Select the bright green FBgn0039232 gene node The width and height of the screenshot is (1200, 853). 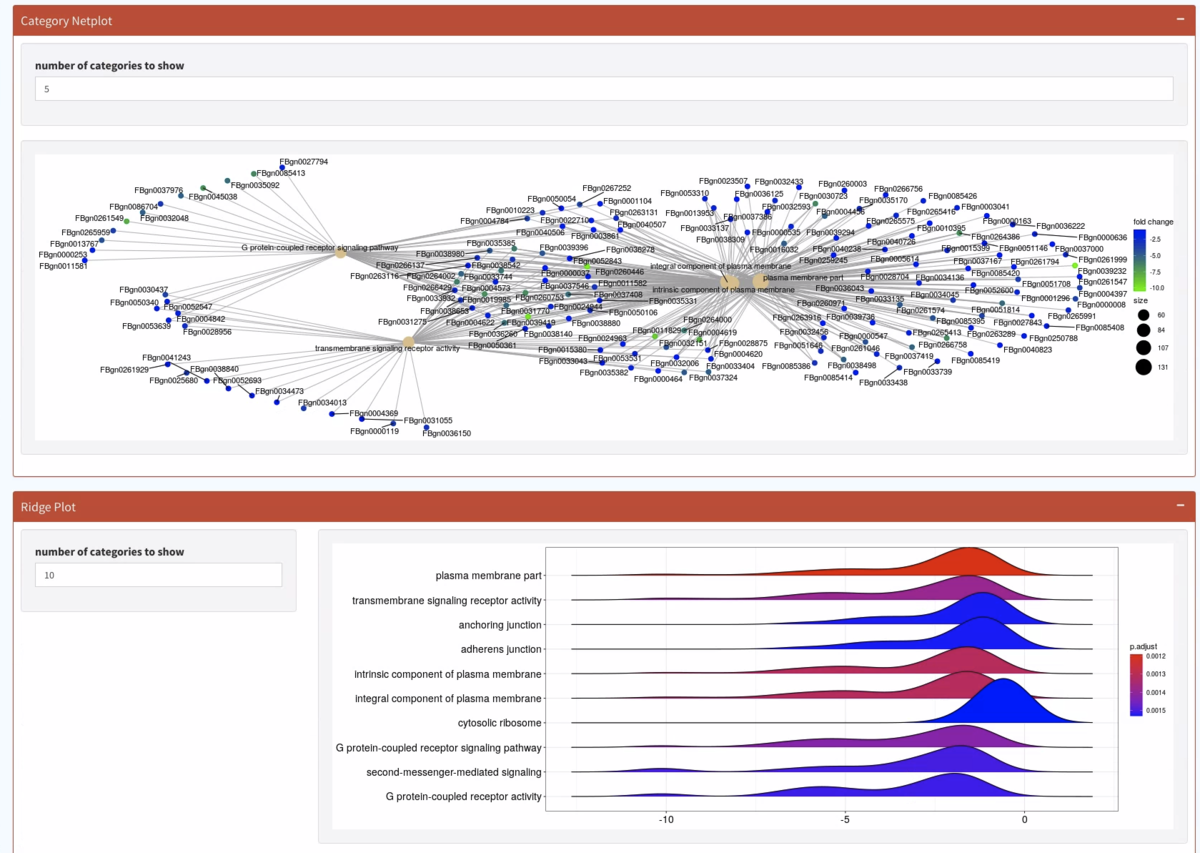(1075, 265)
